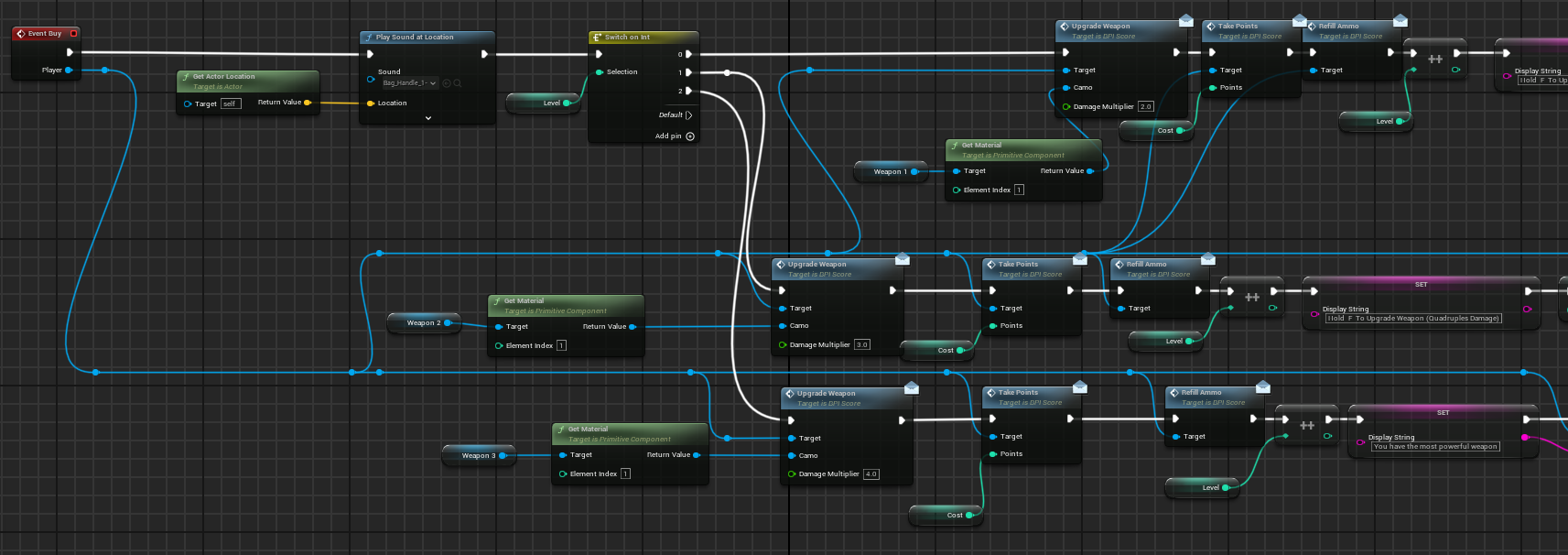
Task: Click the Weapon 2 variable node
Action: click(423, 322)
